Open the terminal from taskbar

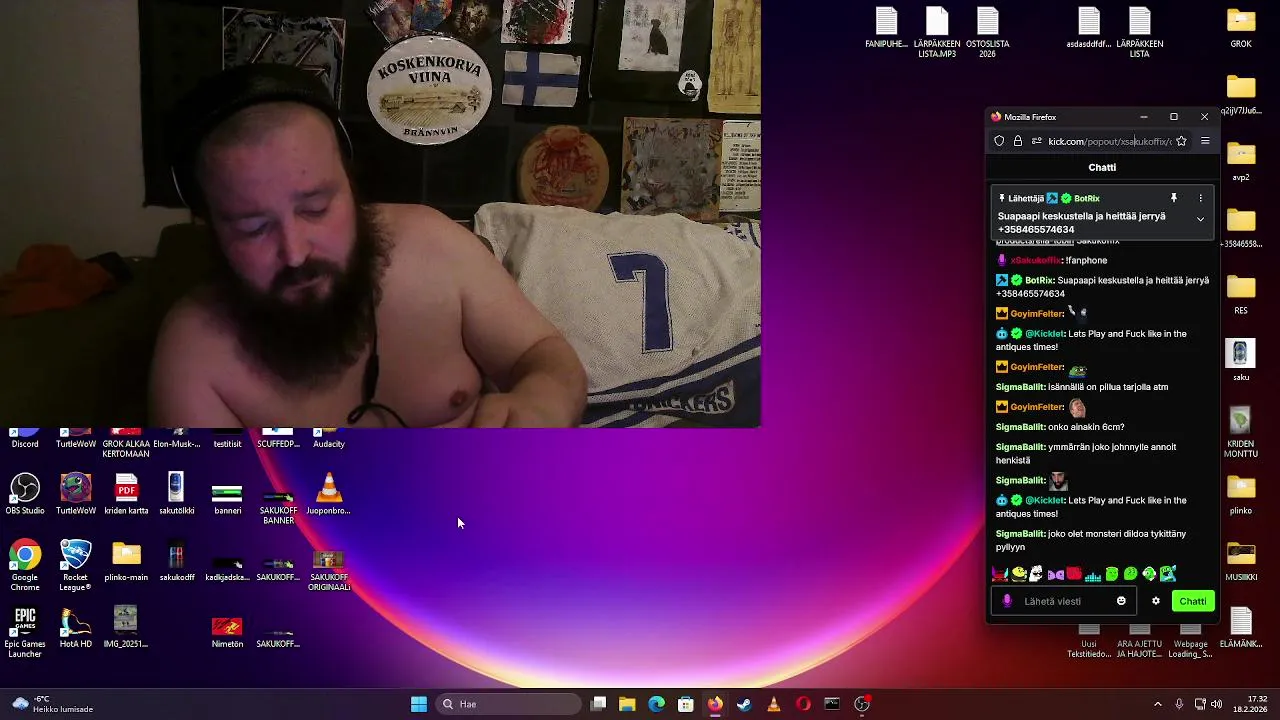click(x=832, y=704)
